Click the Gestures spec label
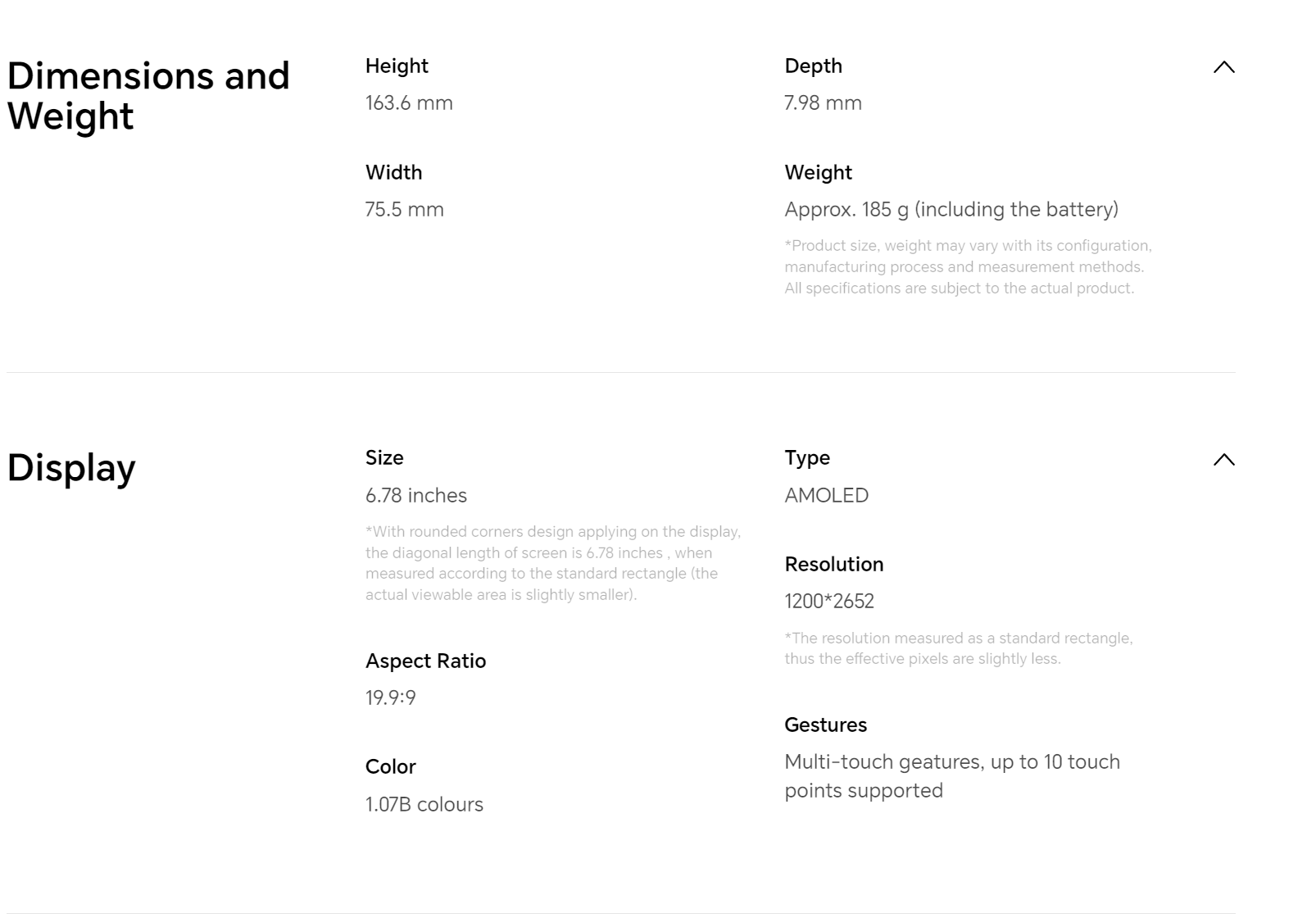 [825, 725]
